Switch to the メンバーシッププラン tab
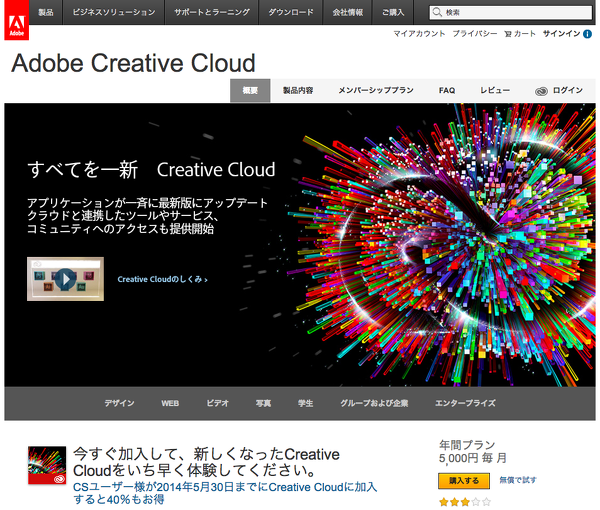 376,91
